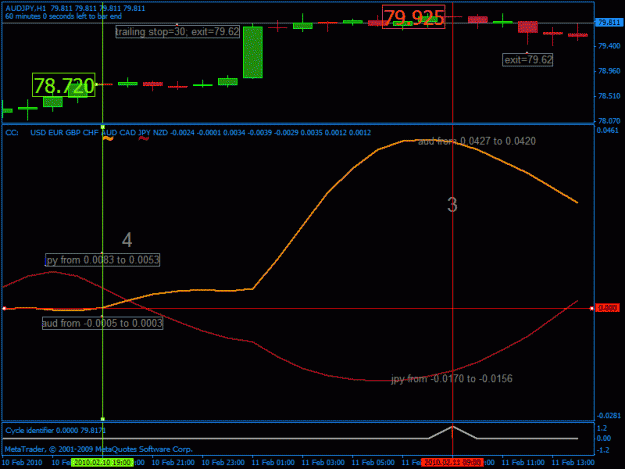Click the orange AUD line marker under the legend
Image resolution: width=625 pixels, height=469 pixels.
coord(108,139)
